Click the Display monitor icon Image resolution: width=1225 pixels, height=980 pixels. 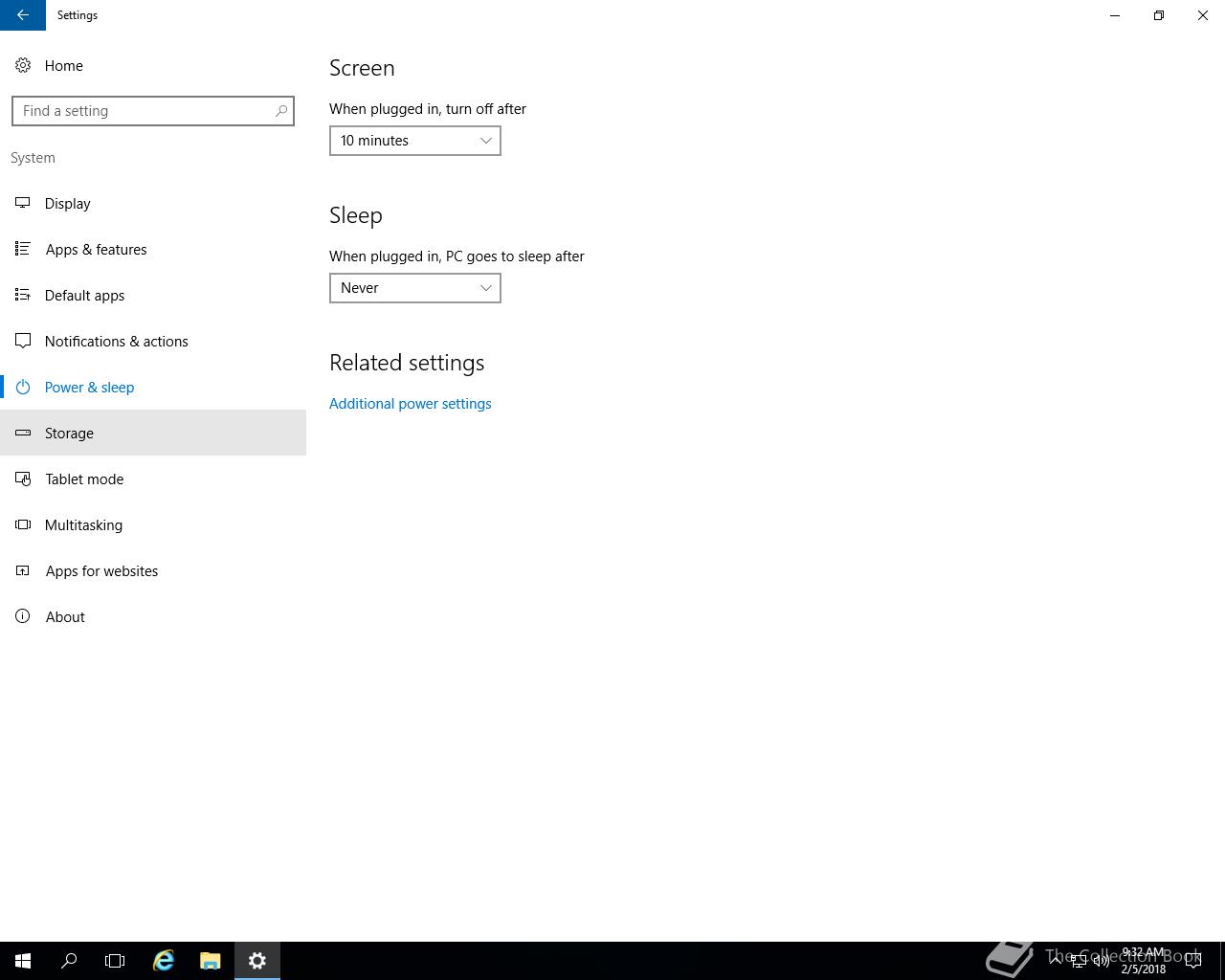tap(23, 203)
